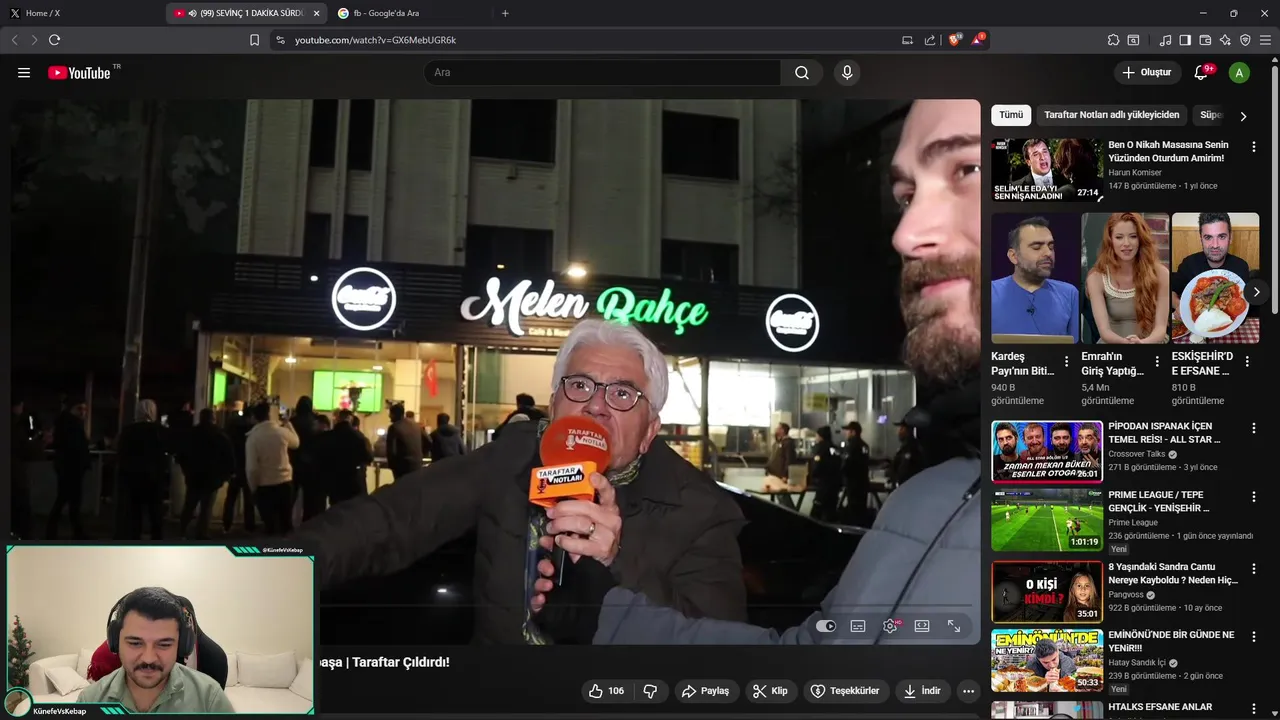The height and width of the screenshot is (720, 1280).
Task: Open options for PRIME LEAGUE video
Action: [1254, 497]
